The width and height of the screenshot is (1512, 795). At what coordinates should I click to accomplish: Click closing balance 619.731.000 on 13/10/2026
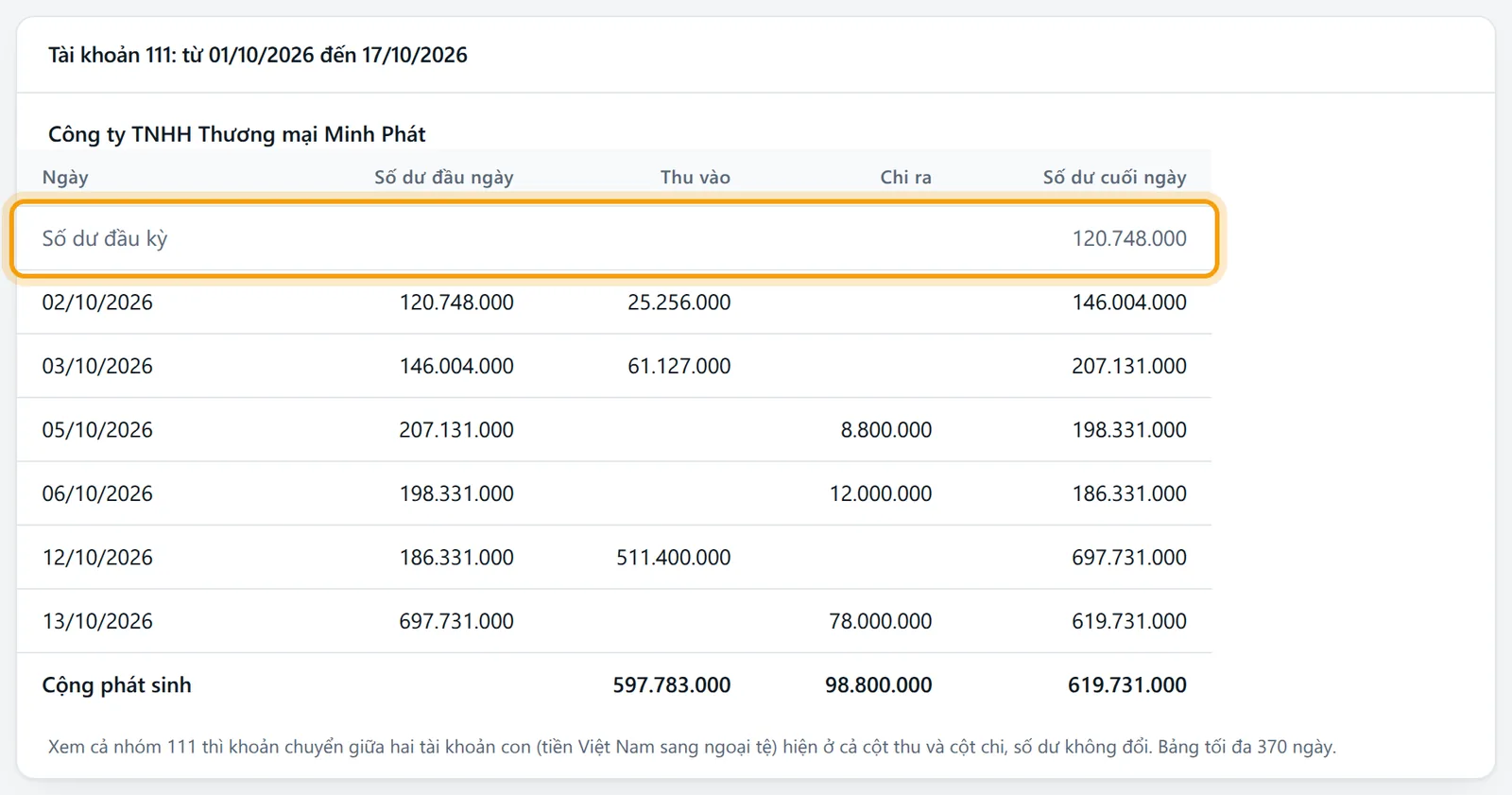click(1129, 621)
